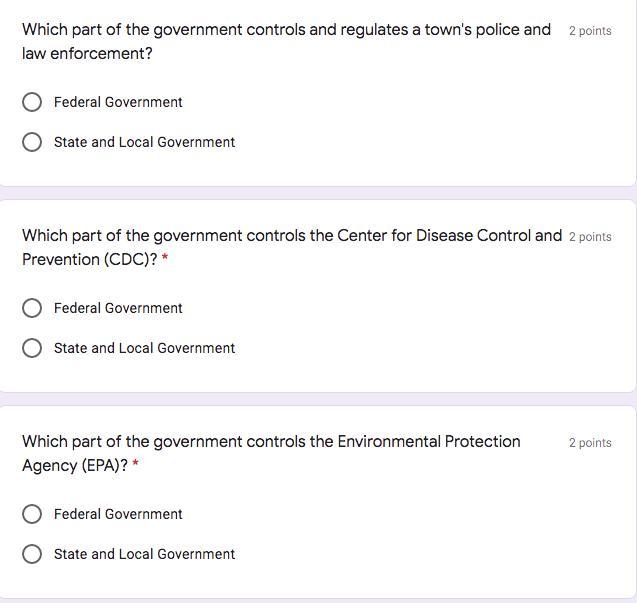The height and width of the screenshot is (603, 637).
Task: Click the Environmental Protection Agency question title
Action: tap(271, 453)
